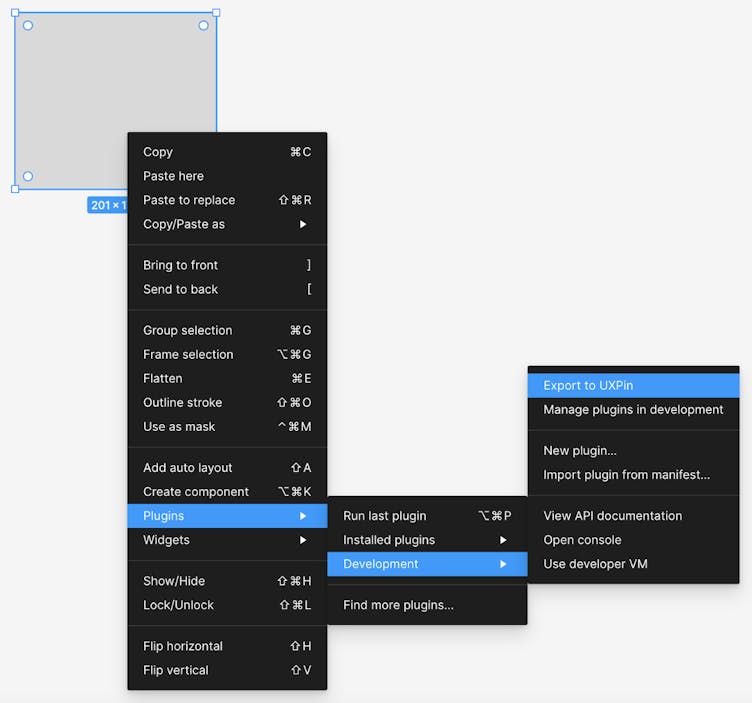Click top-right resize handle of selection
This screenshot has width=752, height=703.
pos(216,13)
